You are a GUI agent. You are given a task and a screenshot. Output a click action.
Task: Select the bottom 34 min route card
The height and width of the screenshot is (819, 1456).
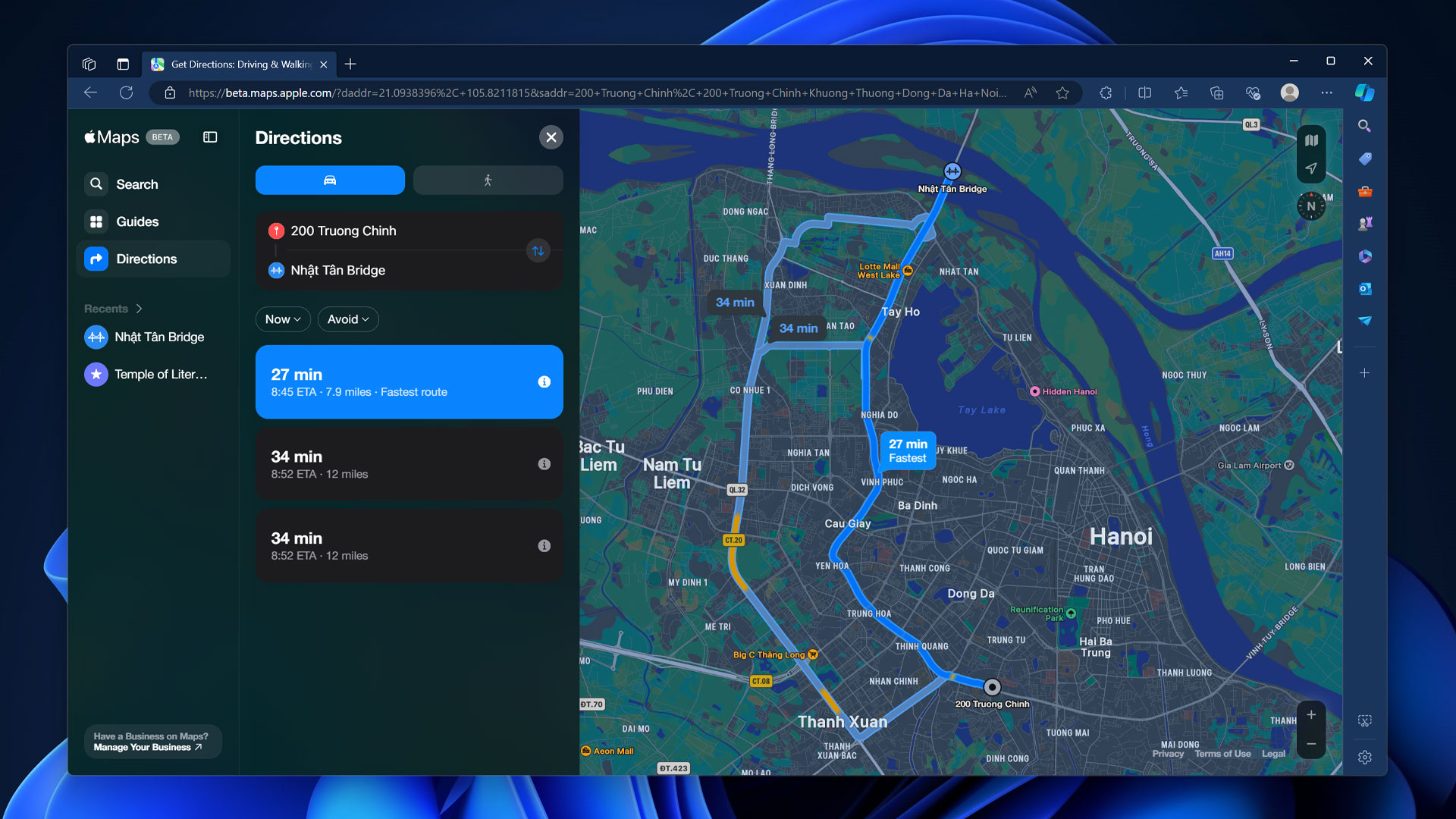409,546
